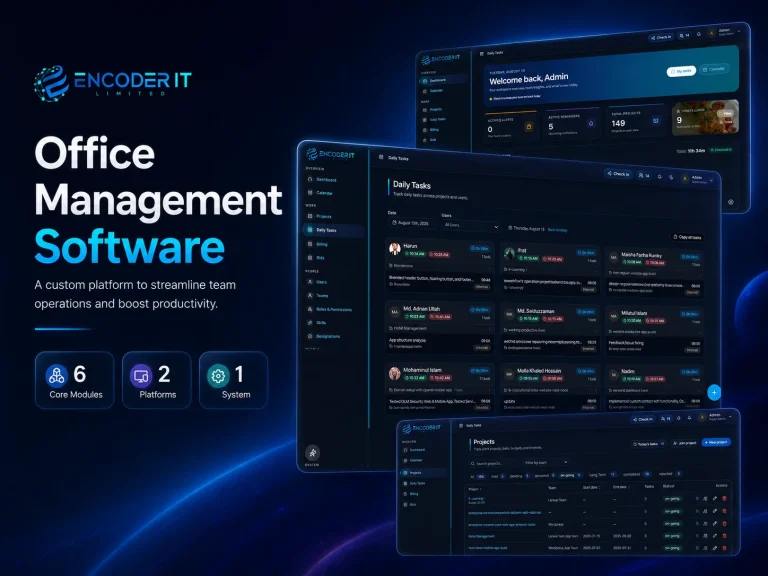Toggle sidebar icon beside Daily Tasks breadcrumb, middle window

point(381,157)
